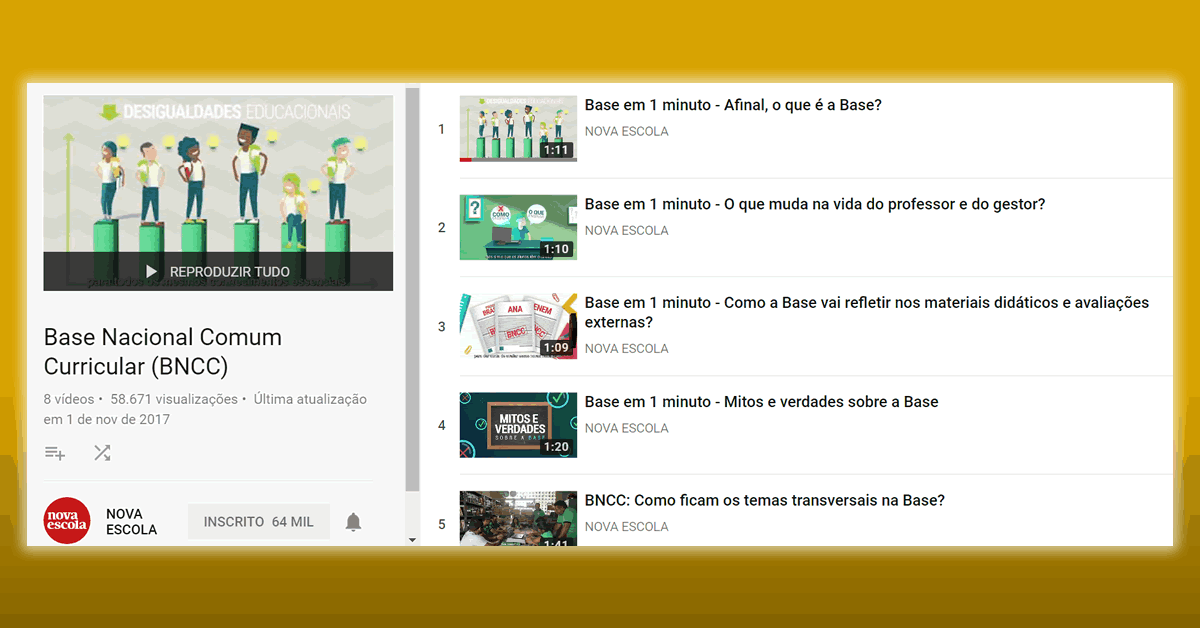The height and width of the screenshot is (628, 1200).
Task: Click the playlist title Base Nacional Comum Curricular
Action: click(163, 352)
